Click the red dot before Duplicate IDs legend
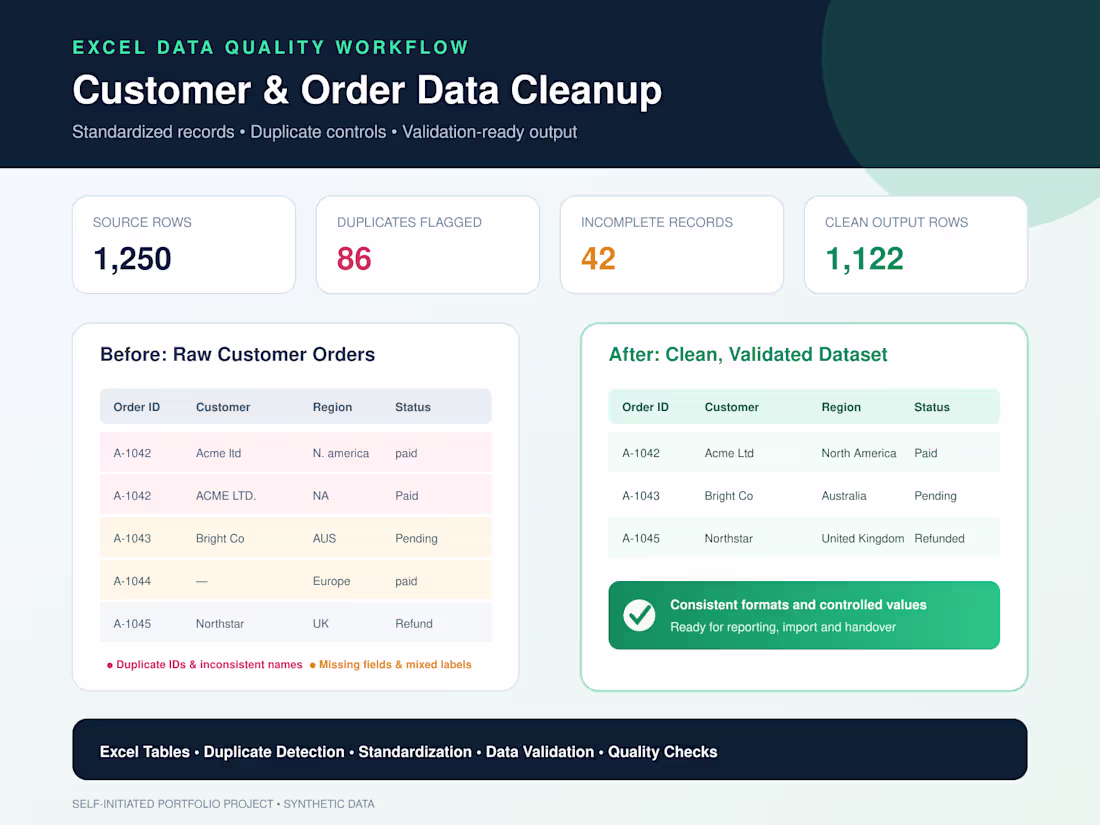This screenshot has width=1100, height=825. click(109, 665)
